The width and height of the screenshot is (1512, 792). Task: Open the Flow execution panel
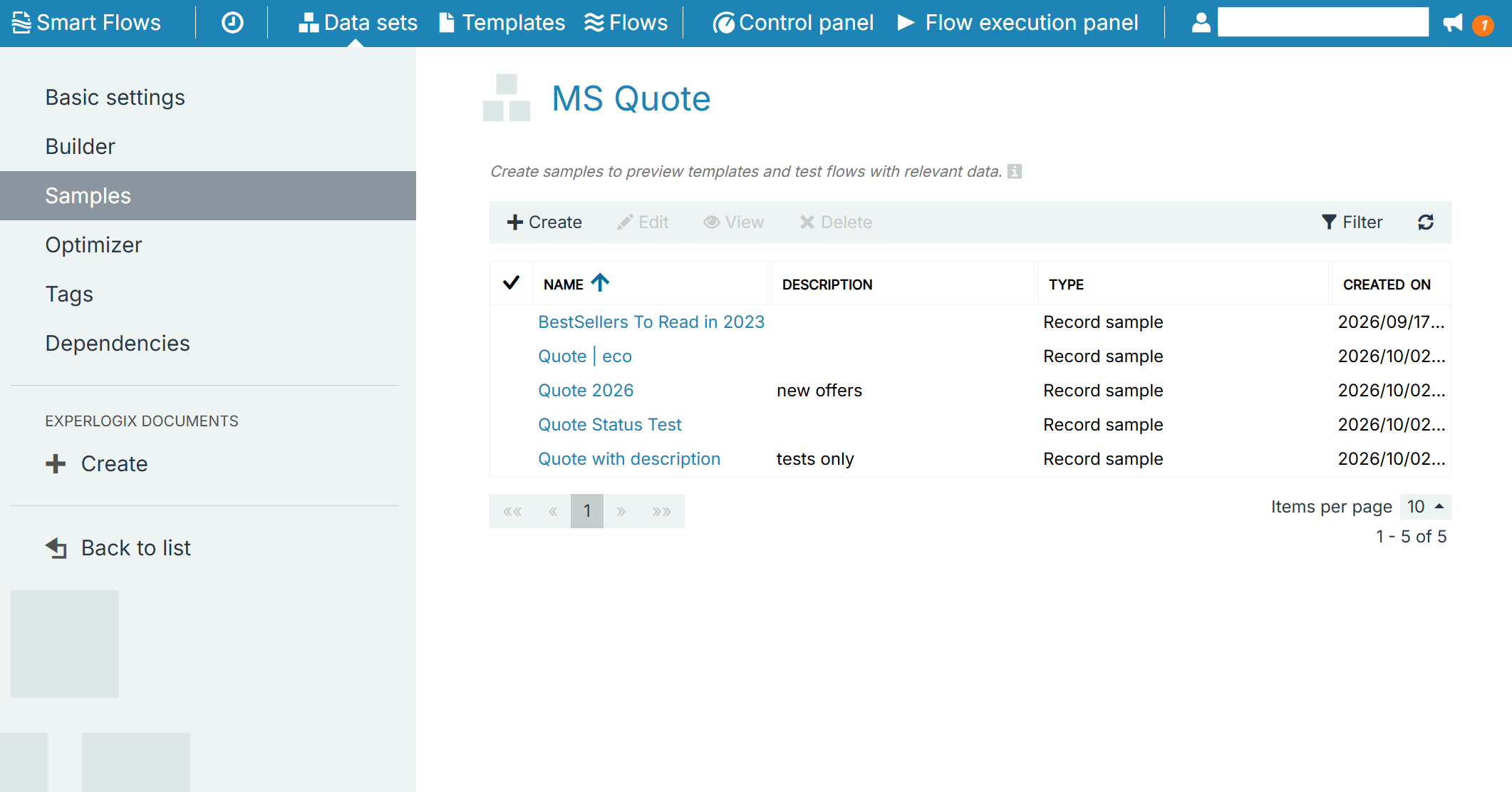[x=1018, y=23]
